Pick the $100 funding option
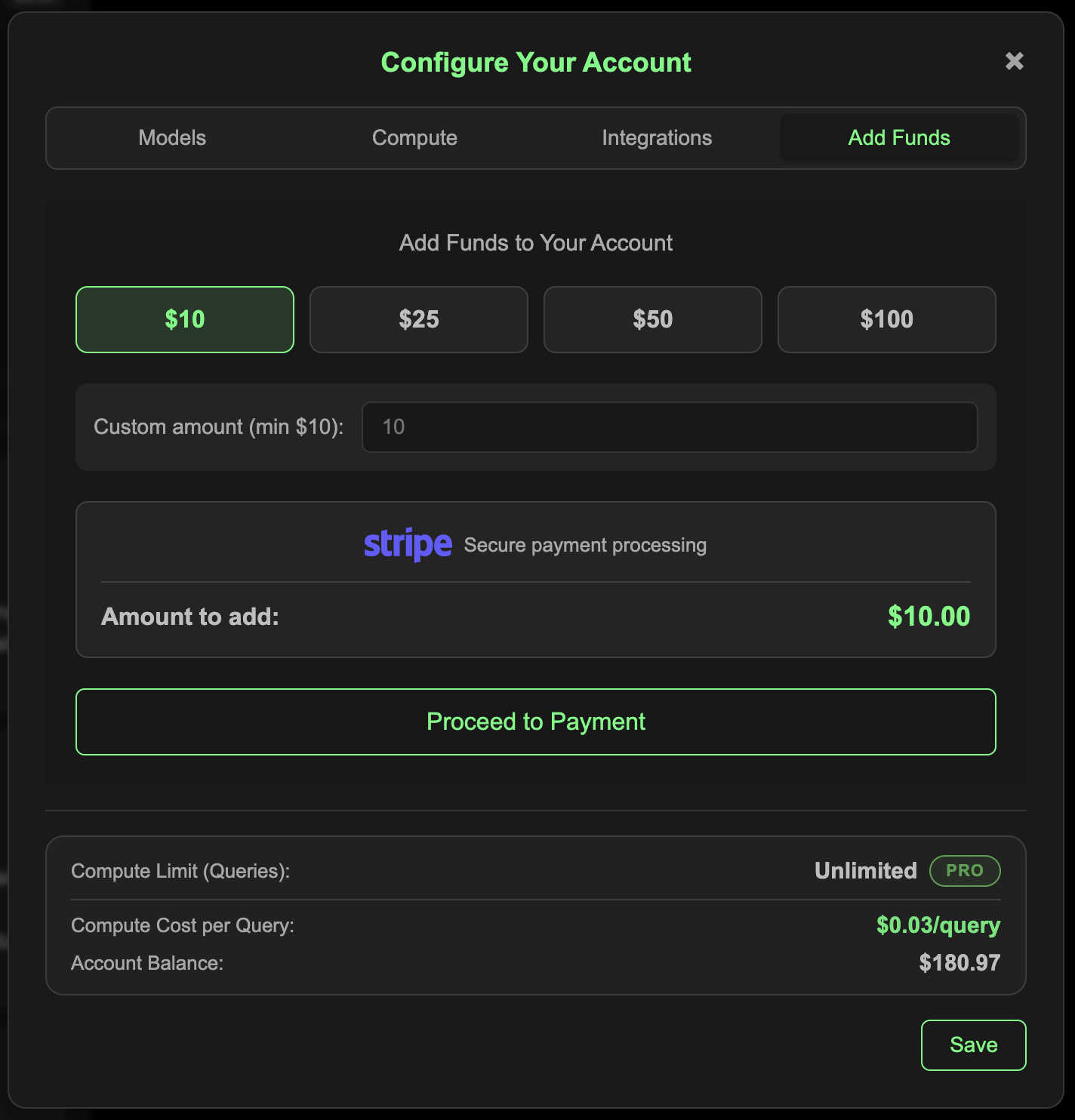 click(x=886, y=319)
